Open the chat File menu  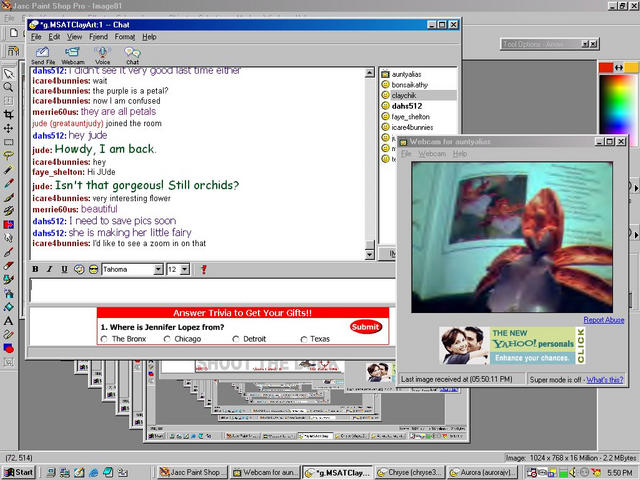pyautogui.click(x=36, y=37)
